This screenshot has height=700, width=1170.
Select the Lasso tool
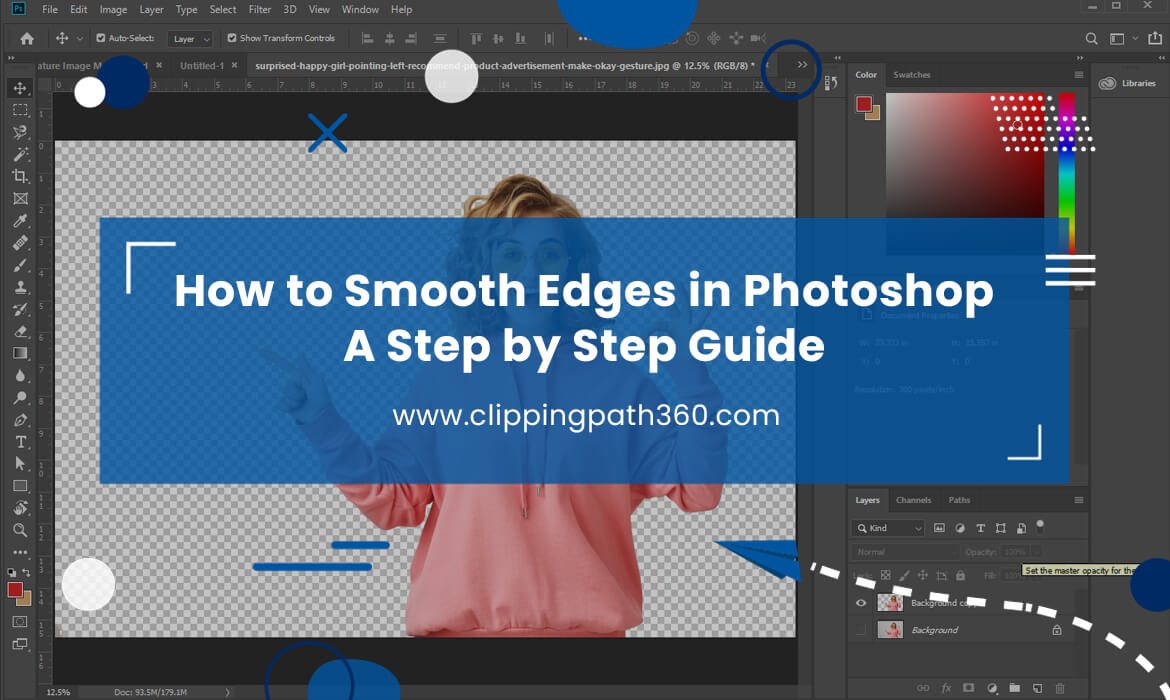20,132
